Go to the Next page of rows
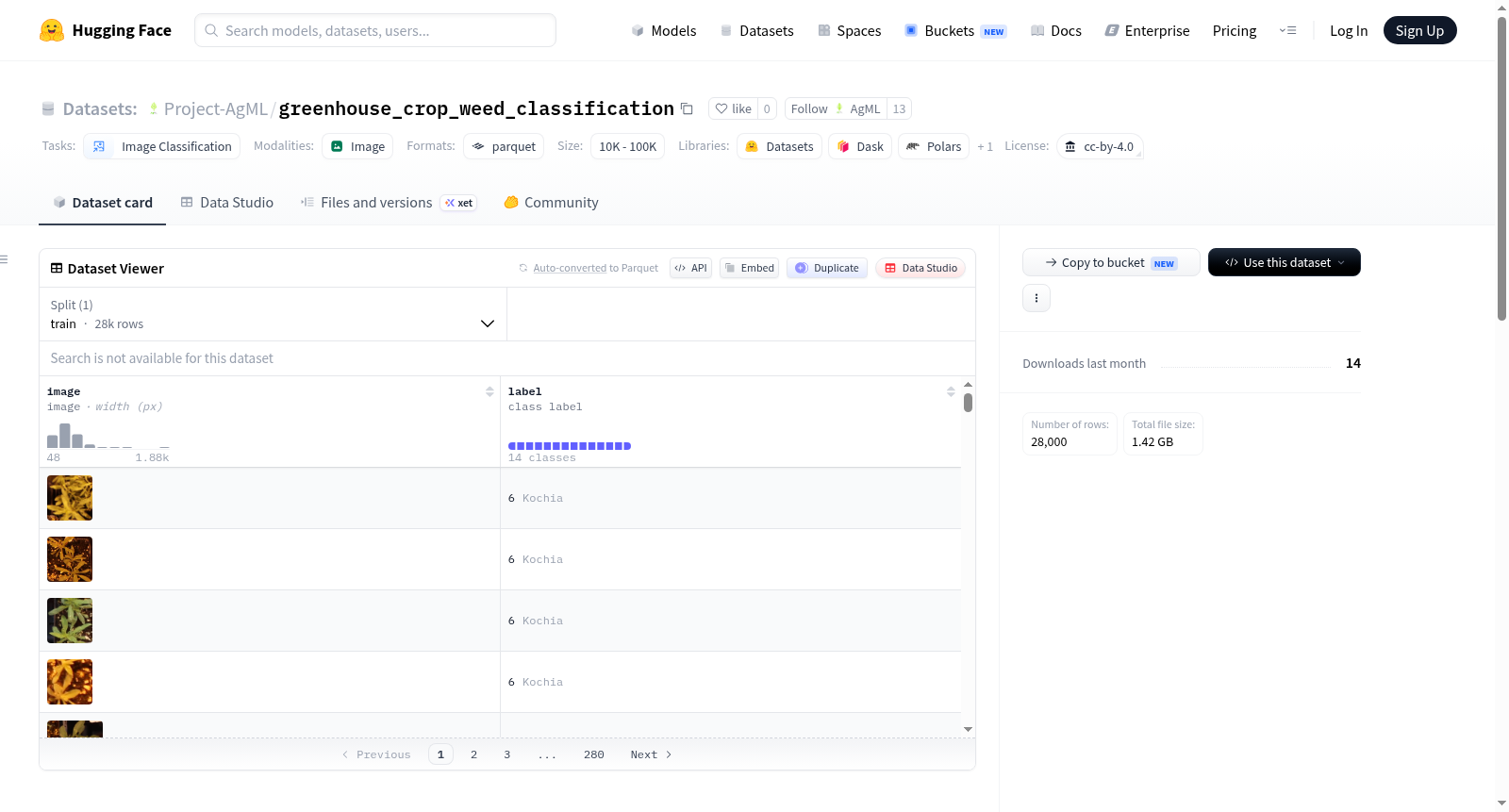Viewport: 1509px width, 812px height. coord(651,754)
